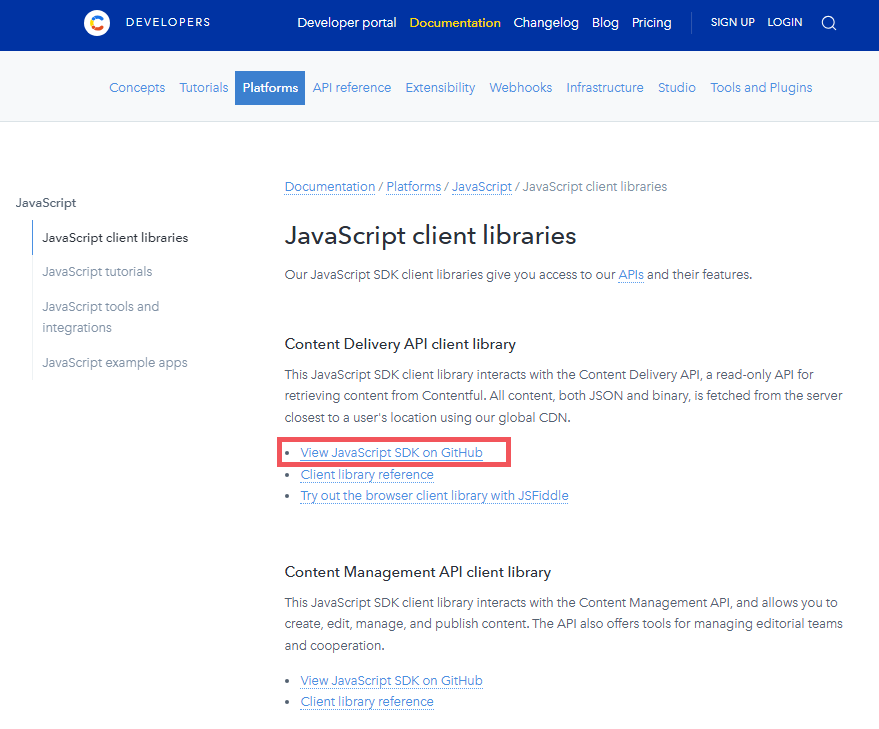Open the Infrastructure tab
879x729 pixels.
click(605, 87)
